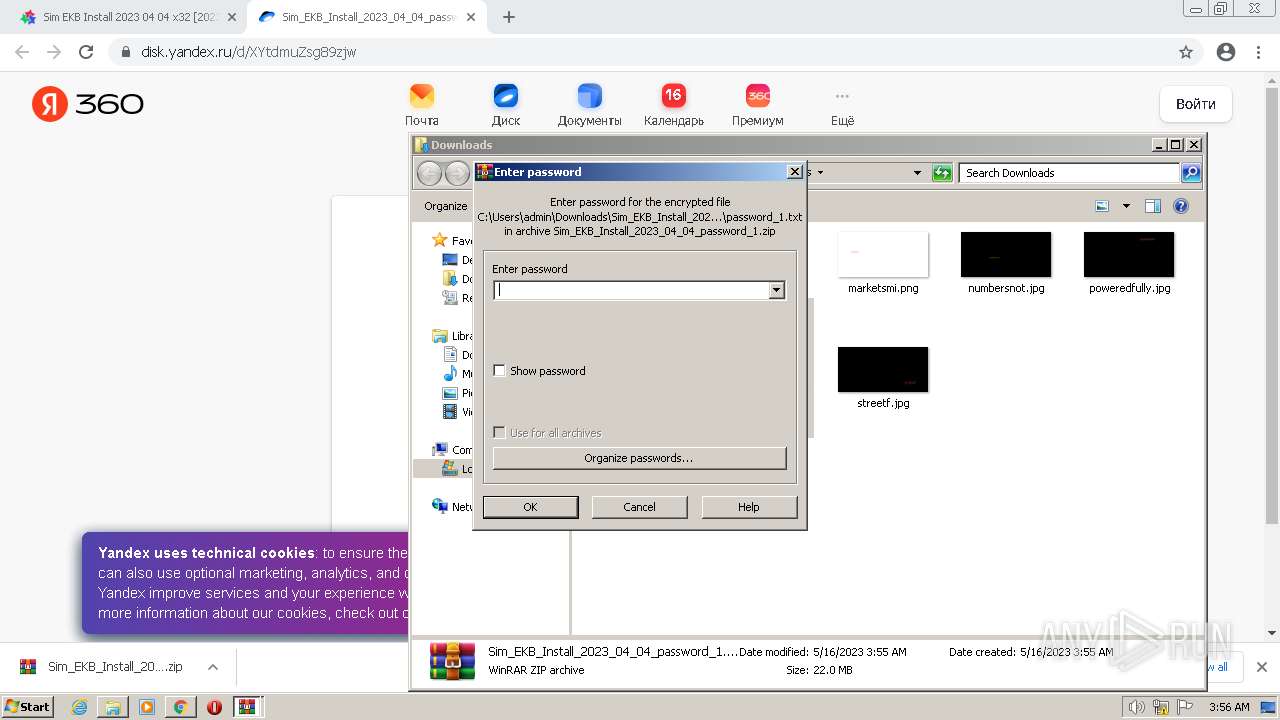Image resolution: width=1280 pixels, height=720 pixels.
Task: Bookmark this page with the star icon
Action: [1186, 52]
